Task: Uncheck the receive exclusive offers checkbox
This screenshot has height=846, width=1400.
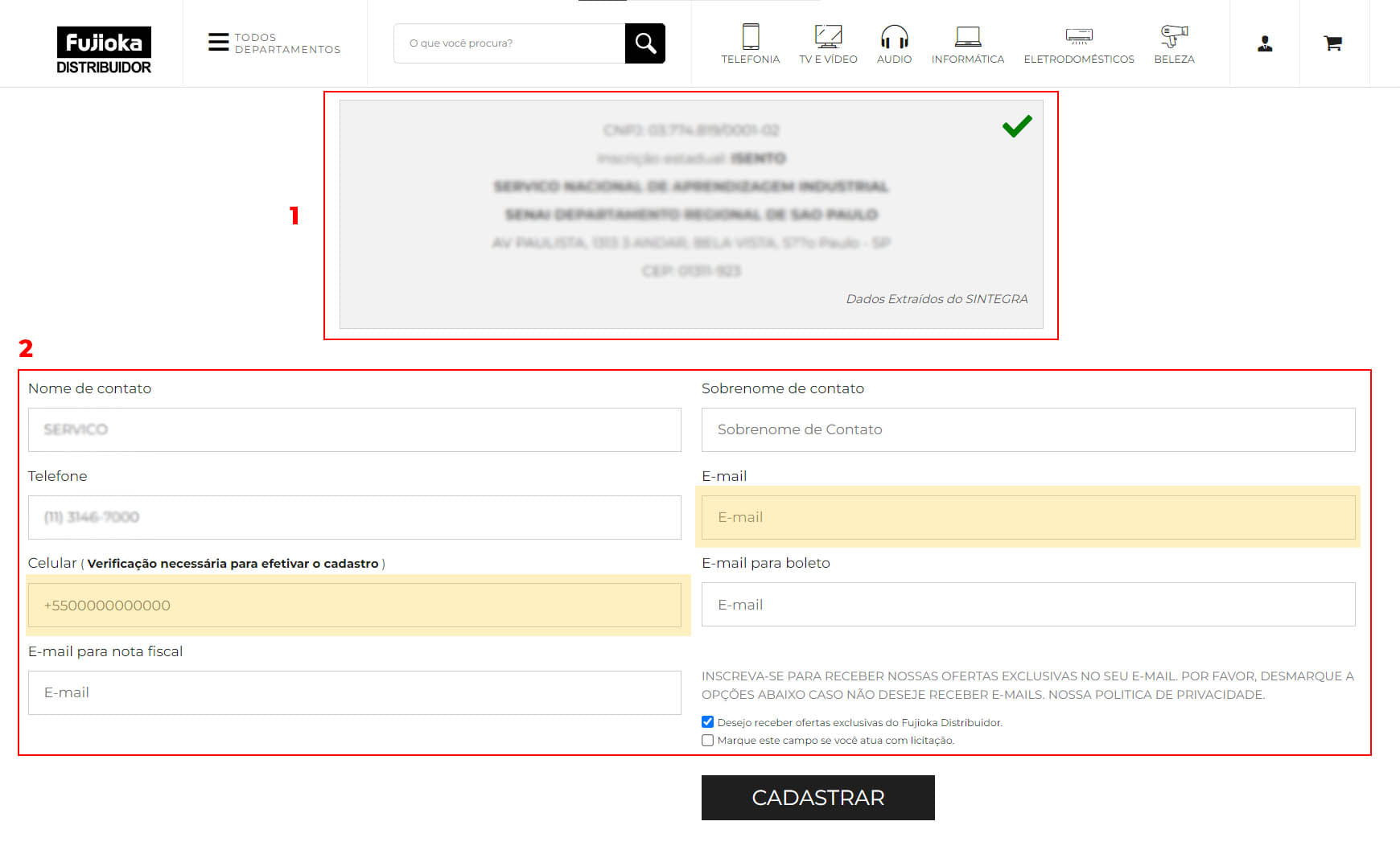Action: pos(708,722)
